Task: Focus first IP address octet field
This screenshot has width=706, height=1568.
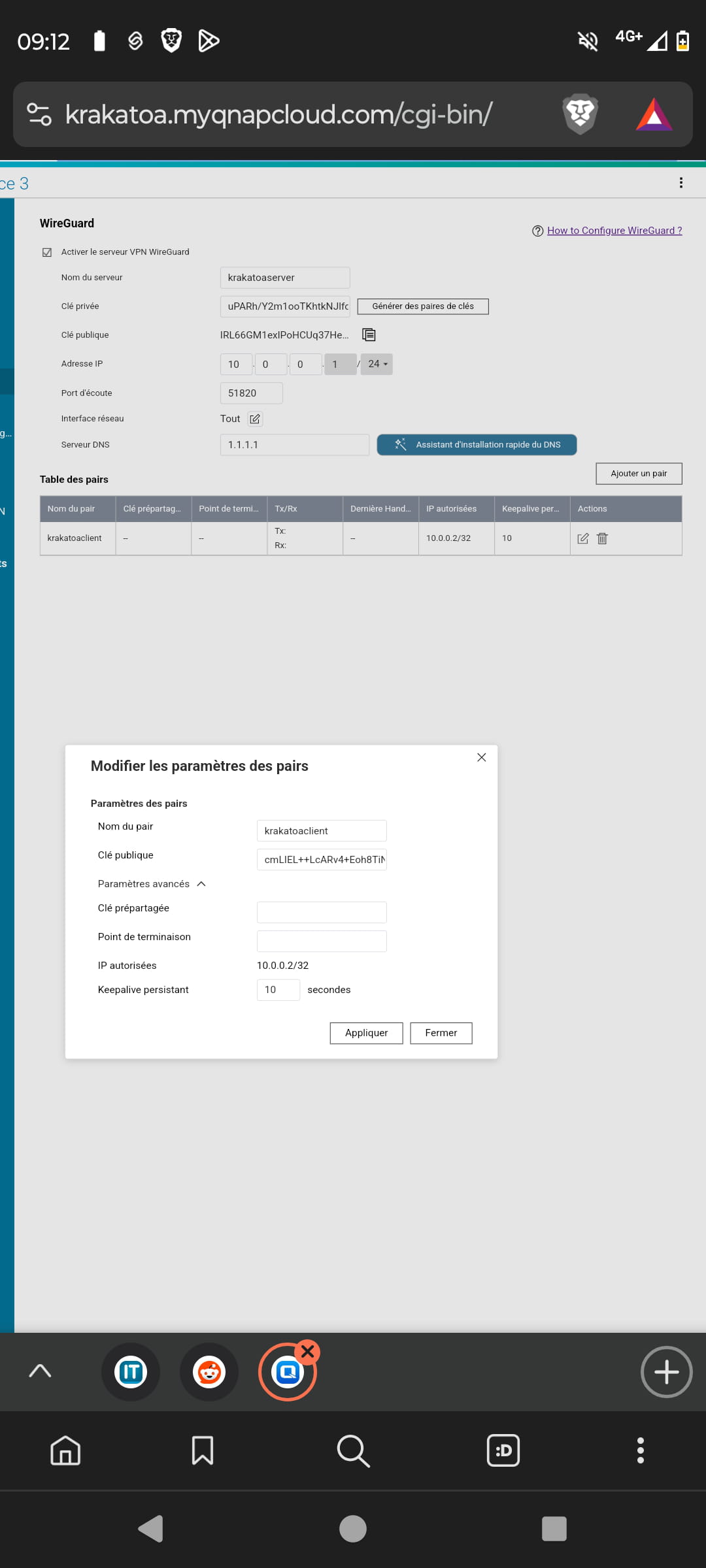Action: (x=236, y=365)
